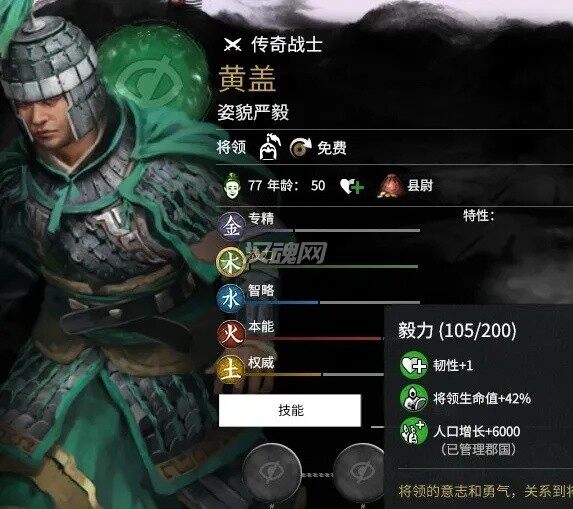The width and height of the screenshot is (573, 509).
Task: Click the resilience heart icon beside age
Action: tap(352, 186)
